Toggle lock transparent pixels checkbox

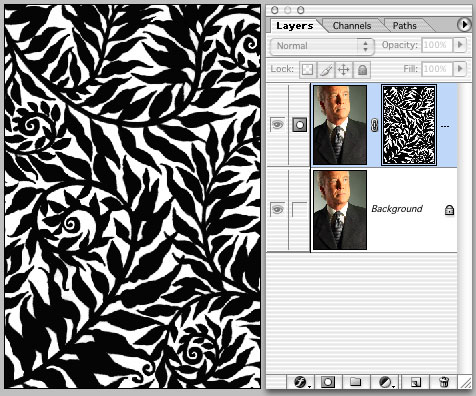307,70
